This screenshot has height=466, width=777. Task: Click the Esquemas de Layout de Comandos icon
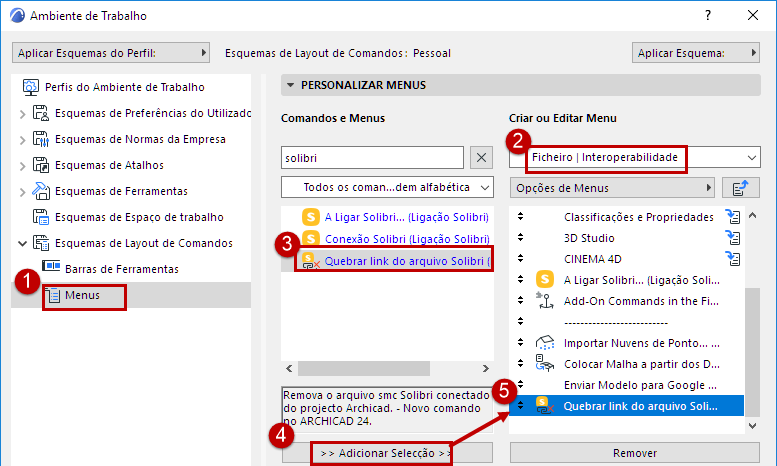coord(41,243)
